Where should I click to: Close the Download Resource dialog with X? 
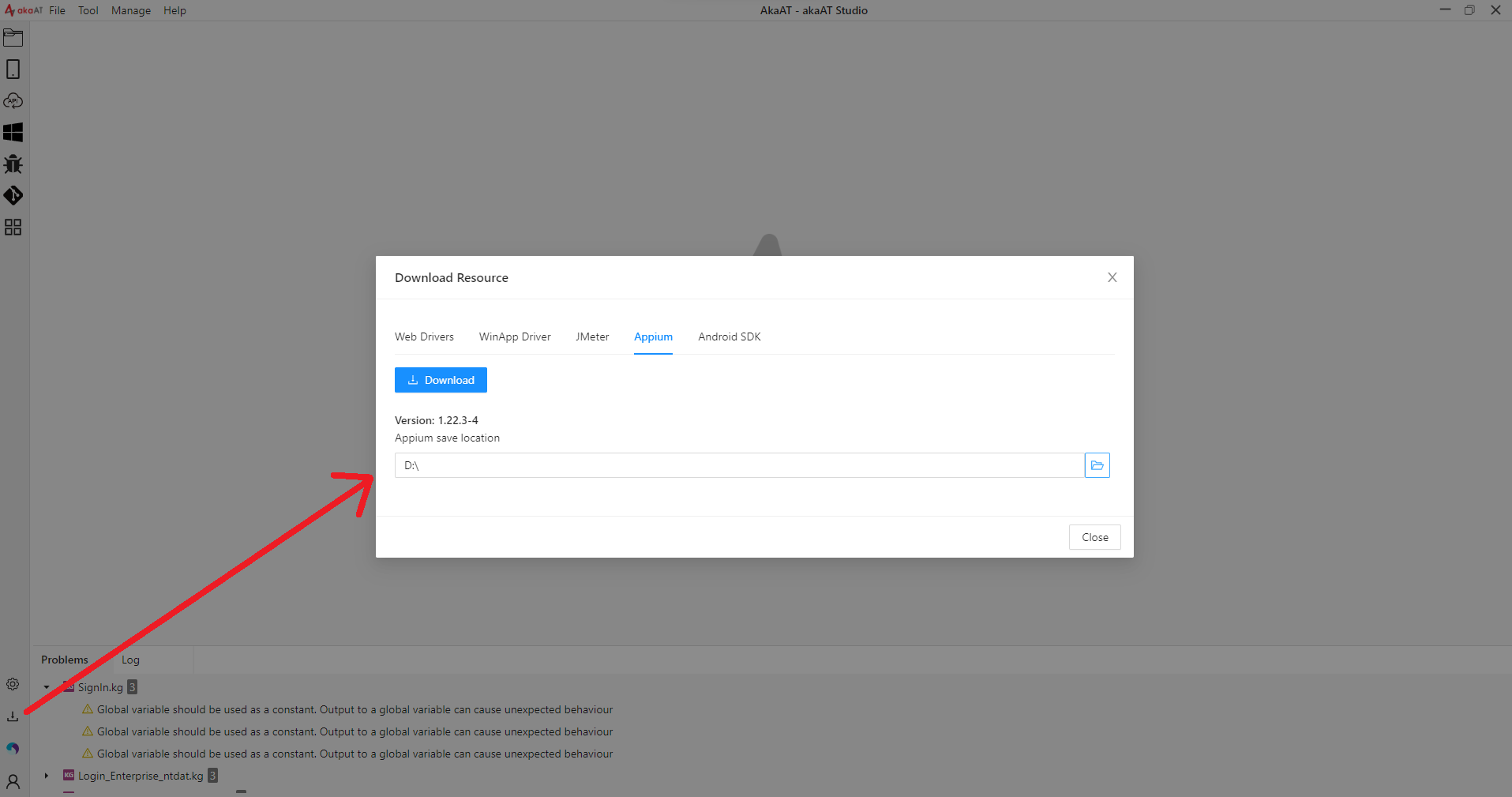[1112, 277]
